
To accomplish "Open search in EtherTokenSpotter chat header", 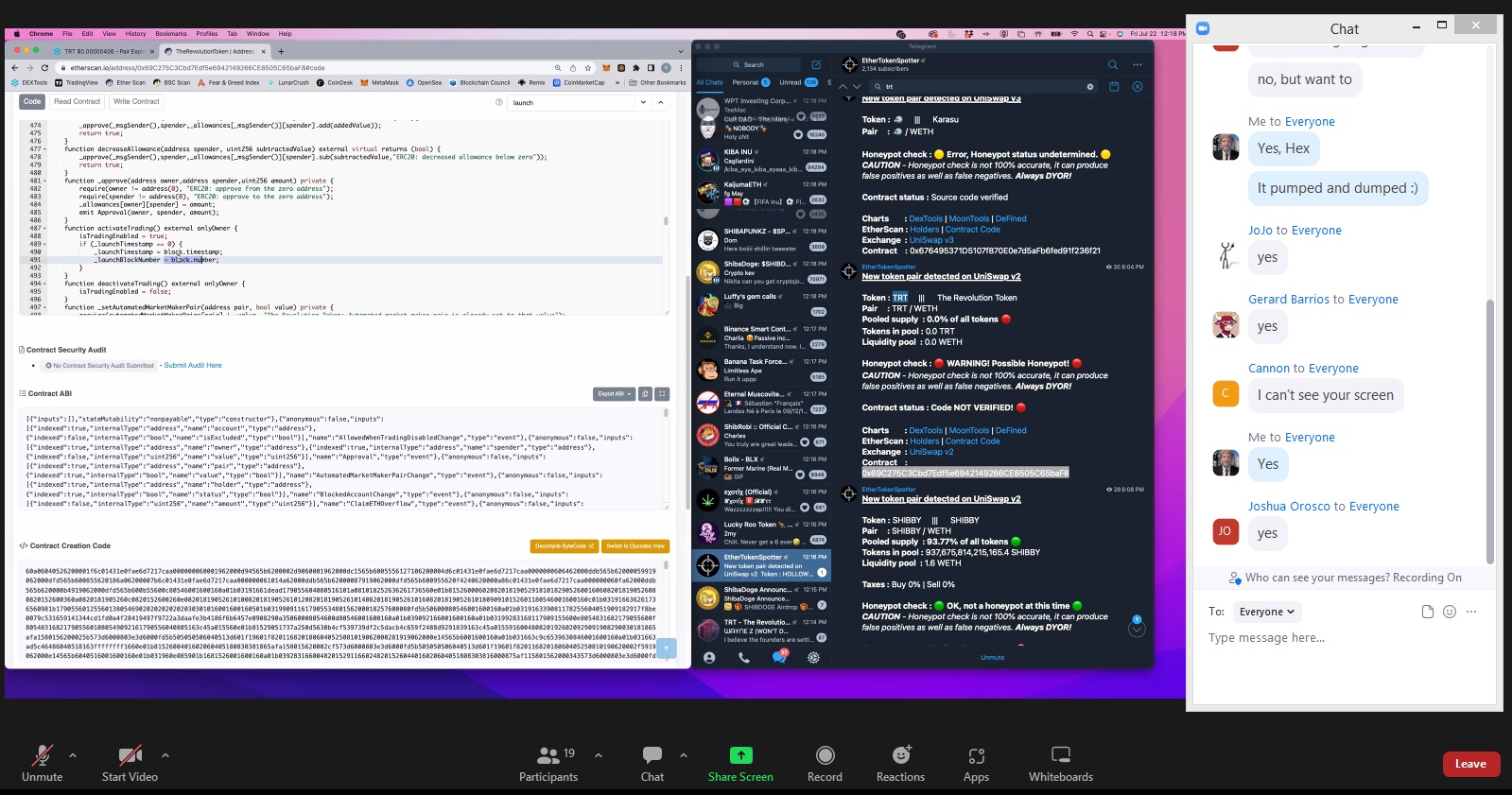I will [x=1112, y=65].
